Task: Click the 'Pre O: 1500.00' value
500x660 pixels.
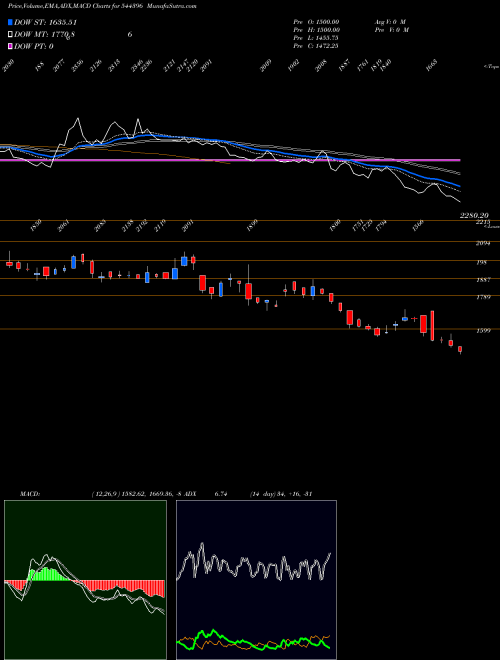Action: (316, 21)
